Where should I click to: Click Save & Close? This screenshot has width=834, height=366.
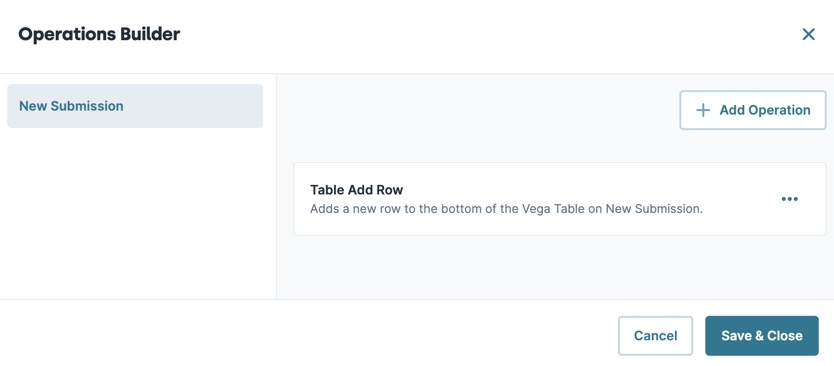tap(762, 336)
